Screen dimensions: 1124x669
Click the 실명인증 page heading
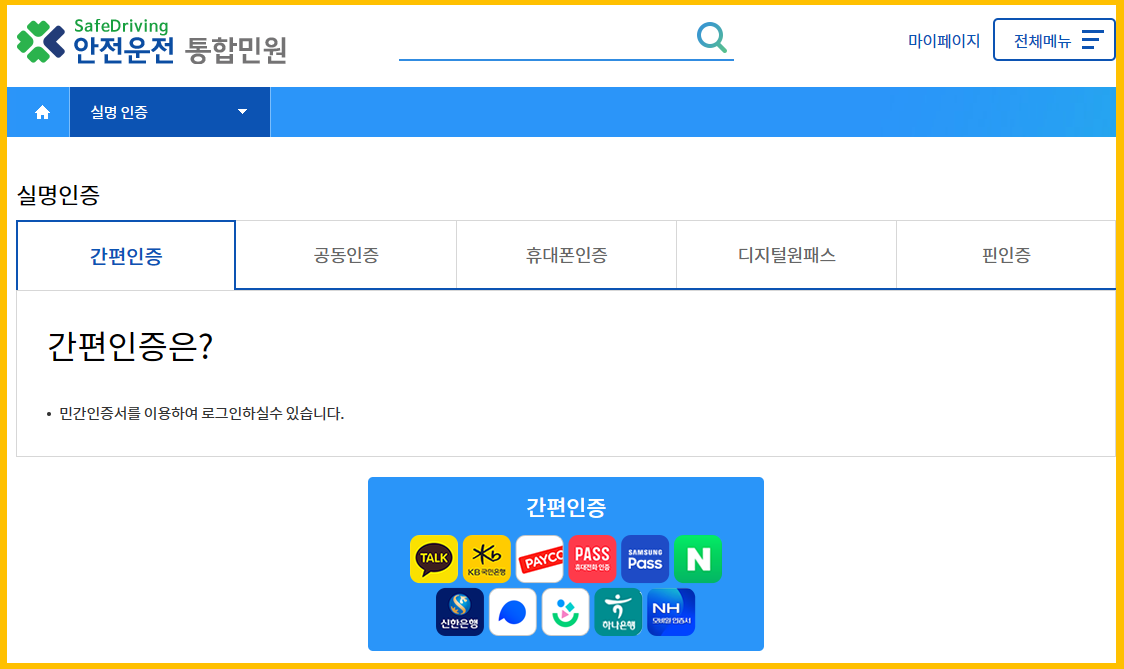(x=58, y=195)
